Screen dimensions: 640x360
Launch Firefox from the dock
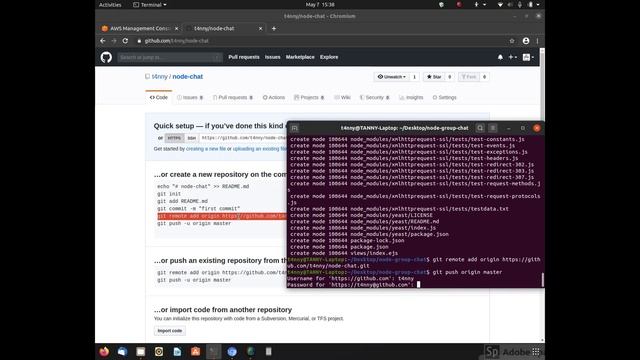tap(104, 351)
